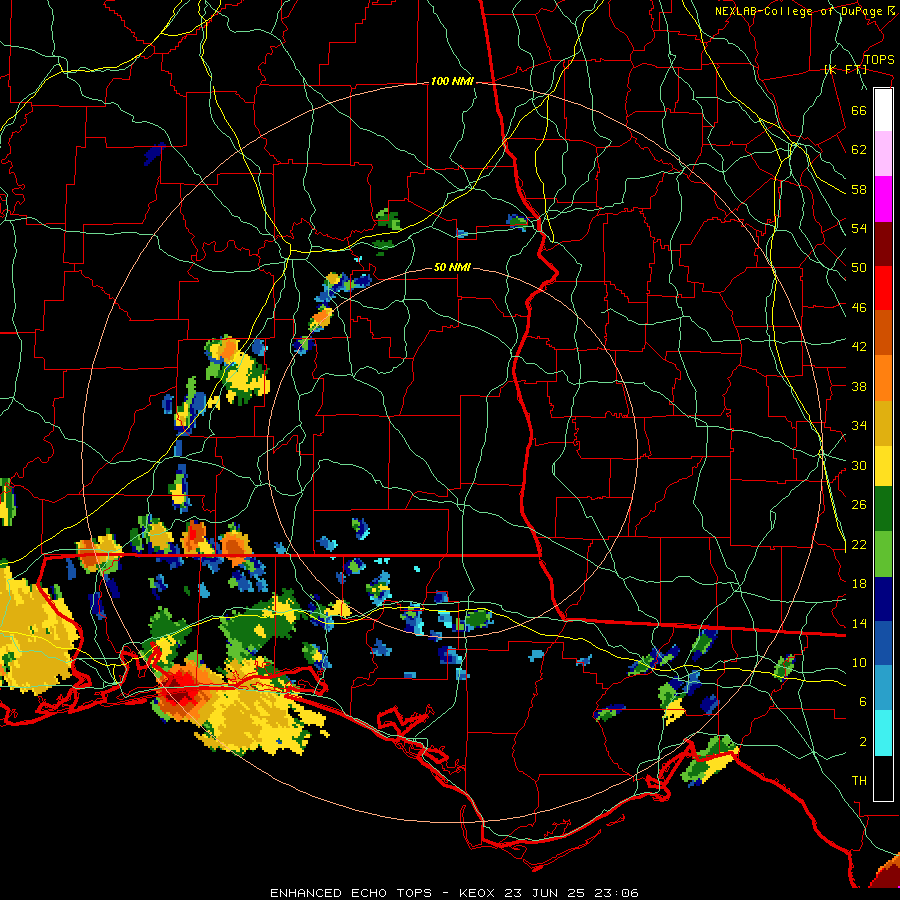Click the 42 legend label

859,347
